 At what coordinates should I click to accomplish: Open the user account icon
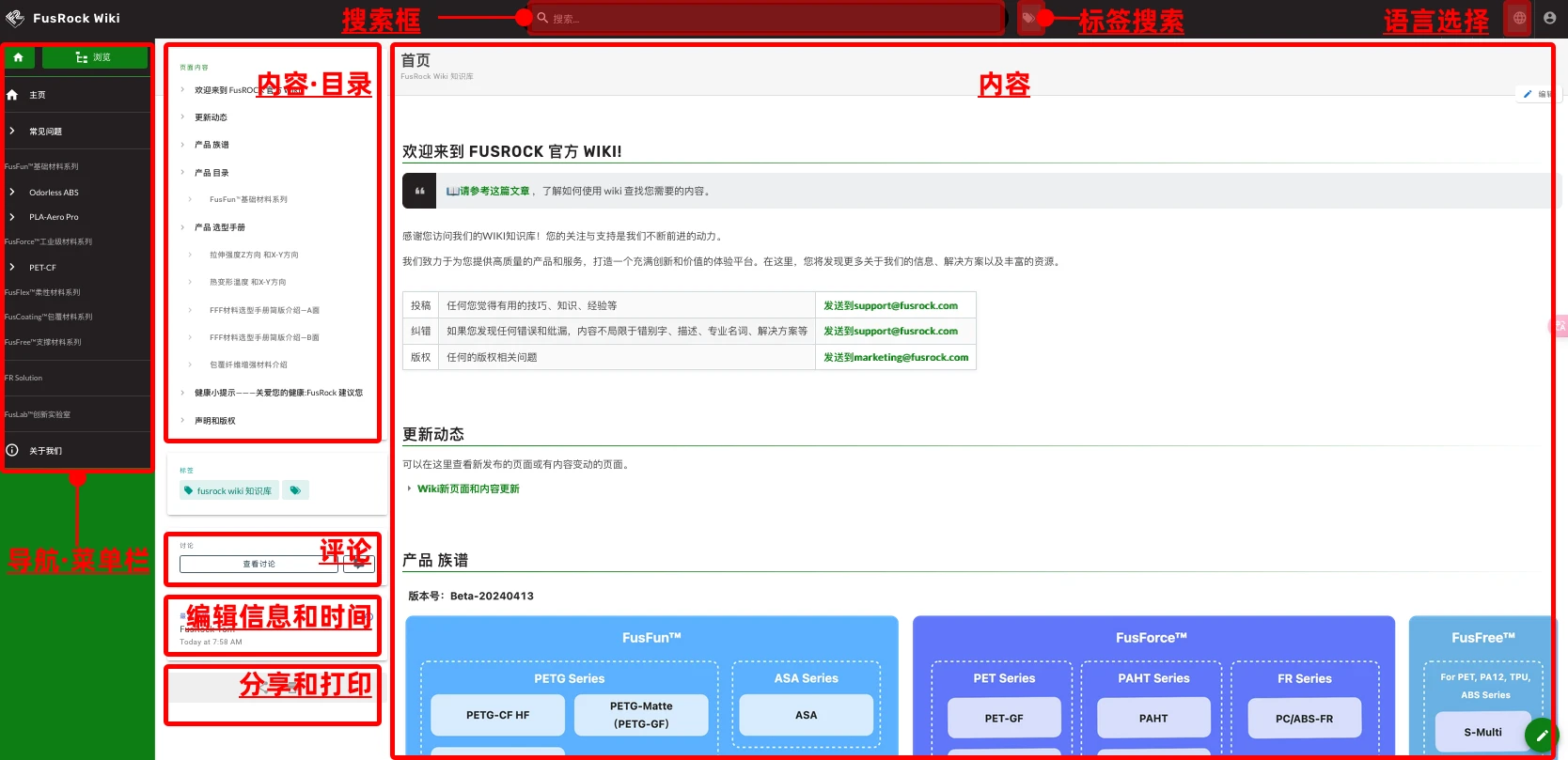pos(1549,18)
